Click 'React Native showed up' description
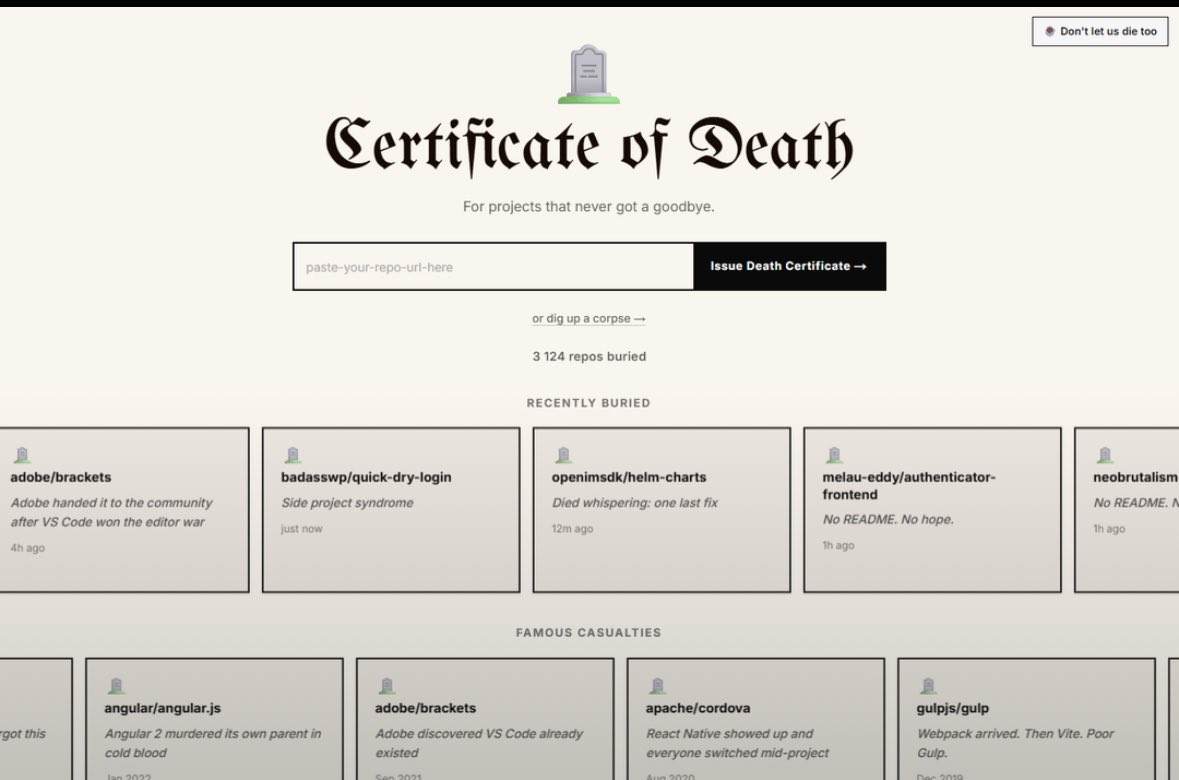 click(737, 743)
